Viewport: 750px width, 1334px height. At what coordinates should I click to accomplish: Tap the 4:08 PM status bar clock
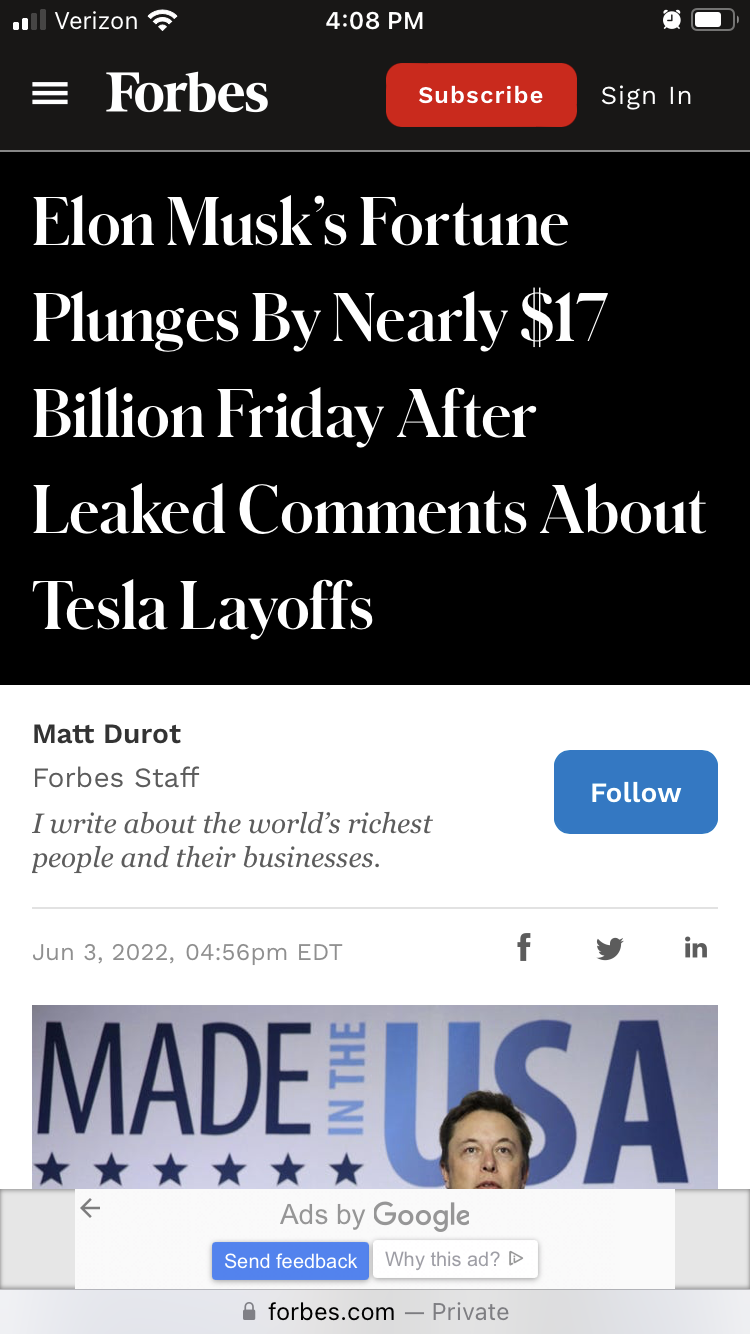(375, 20)
